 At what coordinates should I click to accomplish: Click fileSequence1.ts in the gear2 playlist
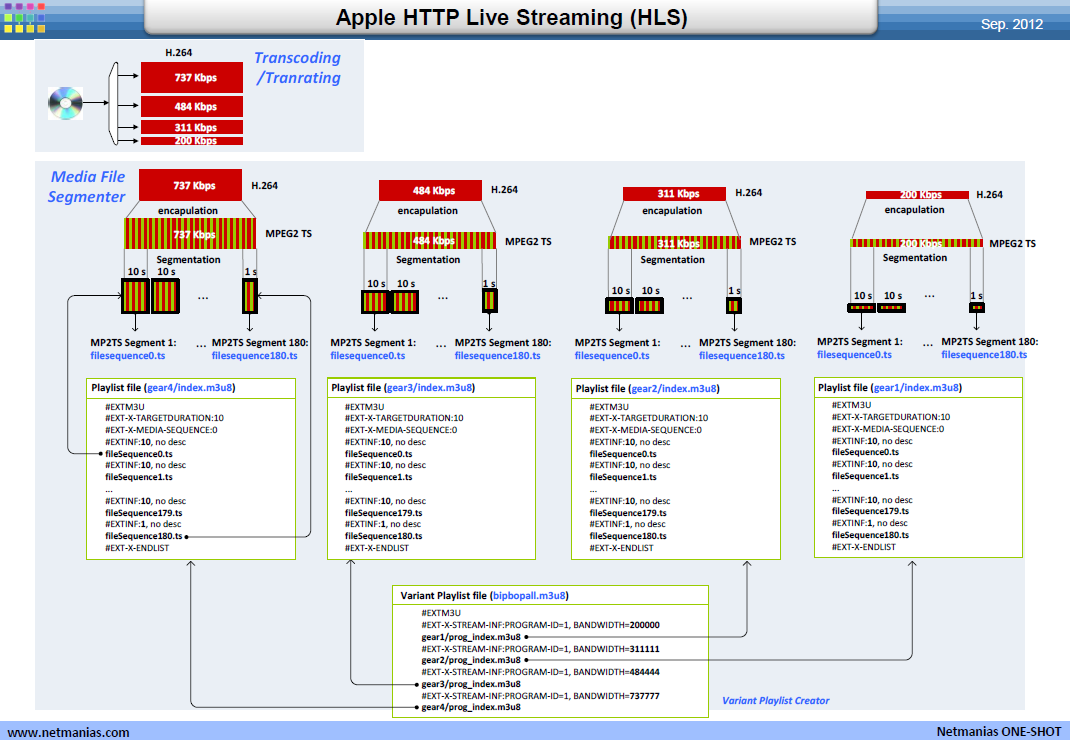pos(623,477)
